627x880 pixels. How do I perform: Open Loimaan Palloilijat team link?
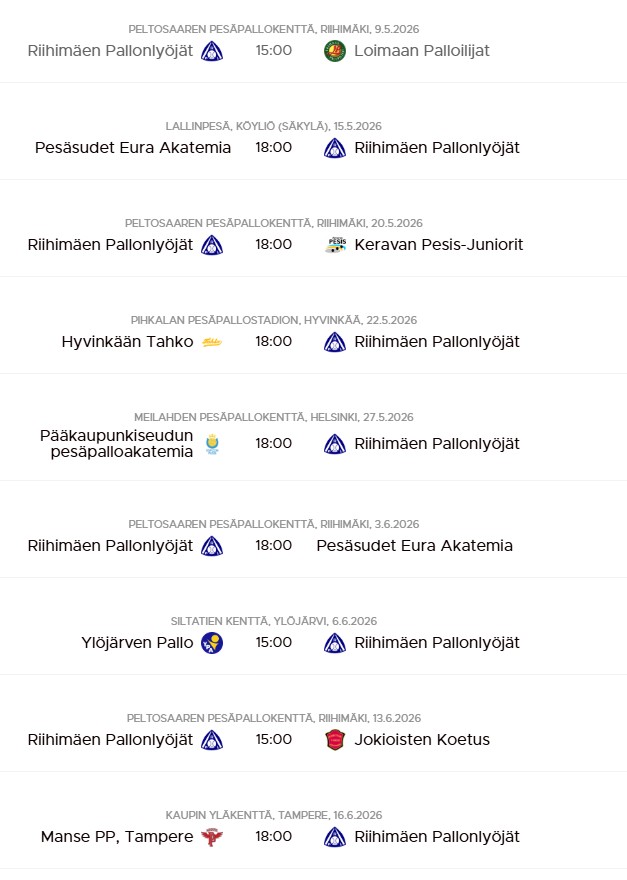coord(422,50)
